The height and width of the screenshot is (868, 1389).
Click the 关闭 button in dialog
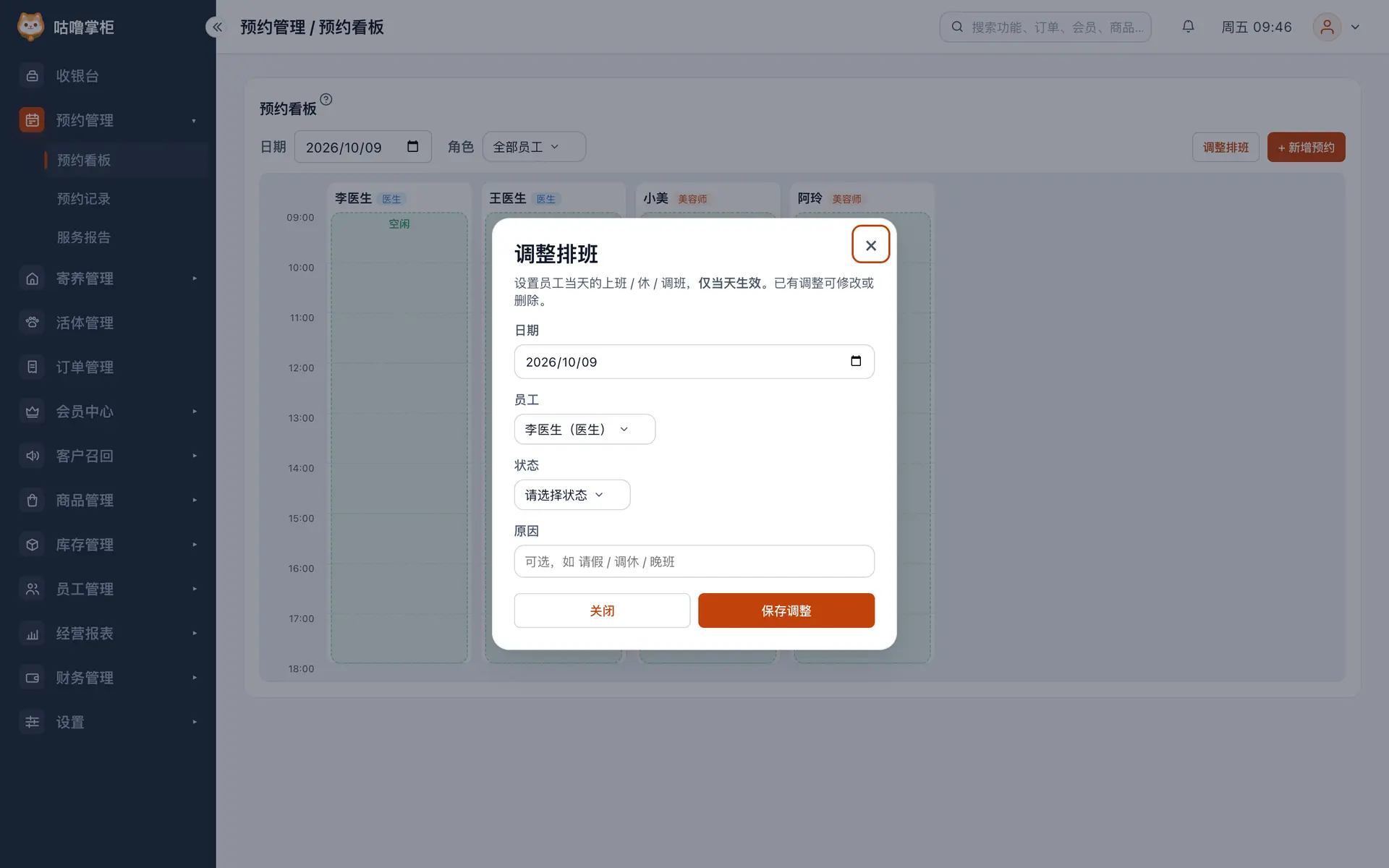[x=602, y=610]
